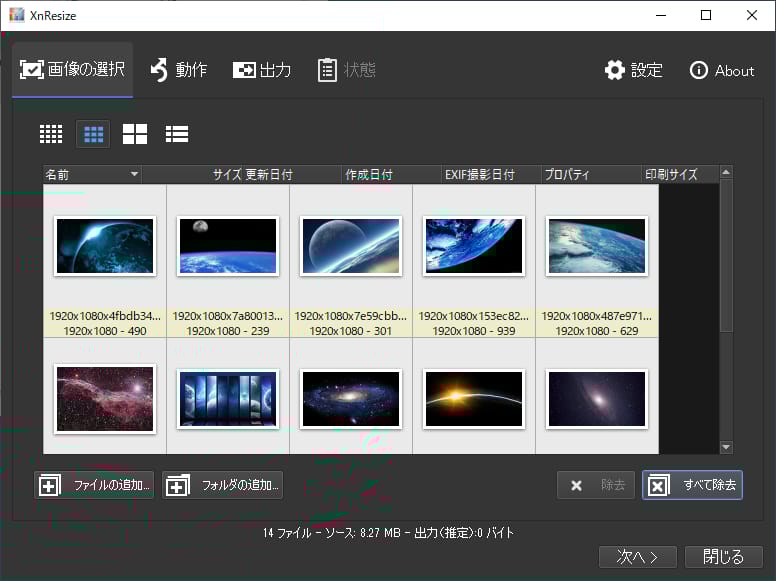The width and height of the screenshot is (776, 581).
Task: Click file label 1920x1080 - 629
Action: click(x=597, y=331)
